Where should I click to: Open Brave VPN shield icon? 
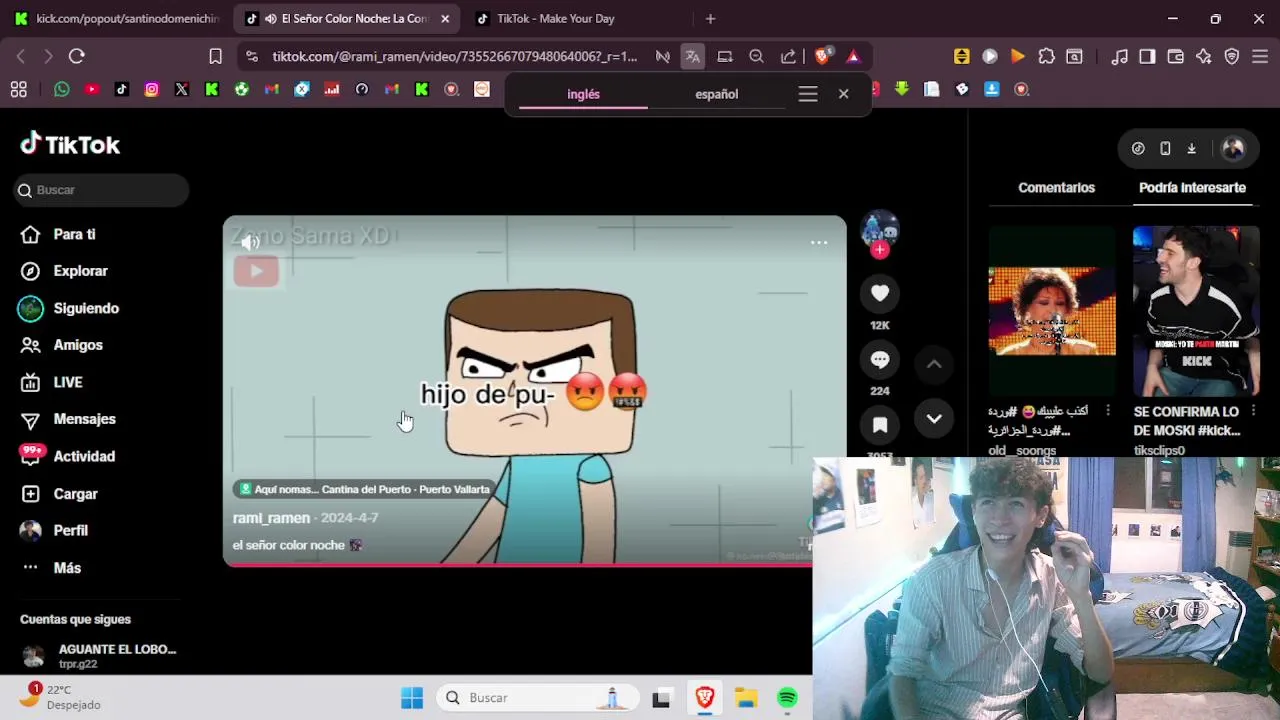tap(1232, 57)
